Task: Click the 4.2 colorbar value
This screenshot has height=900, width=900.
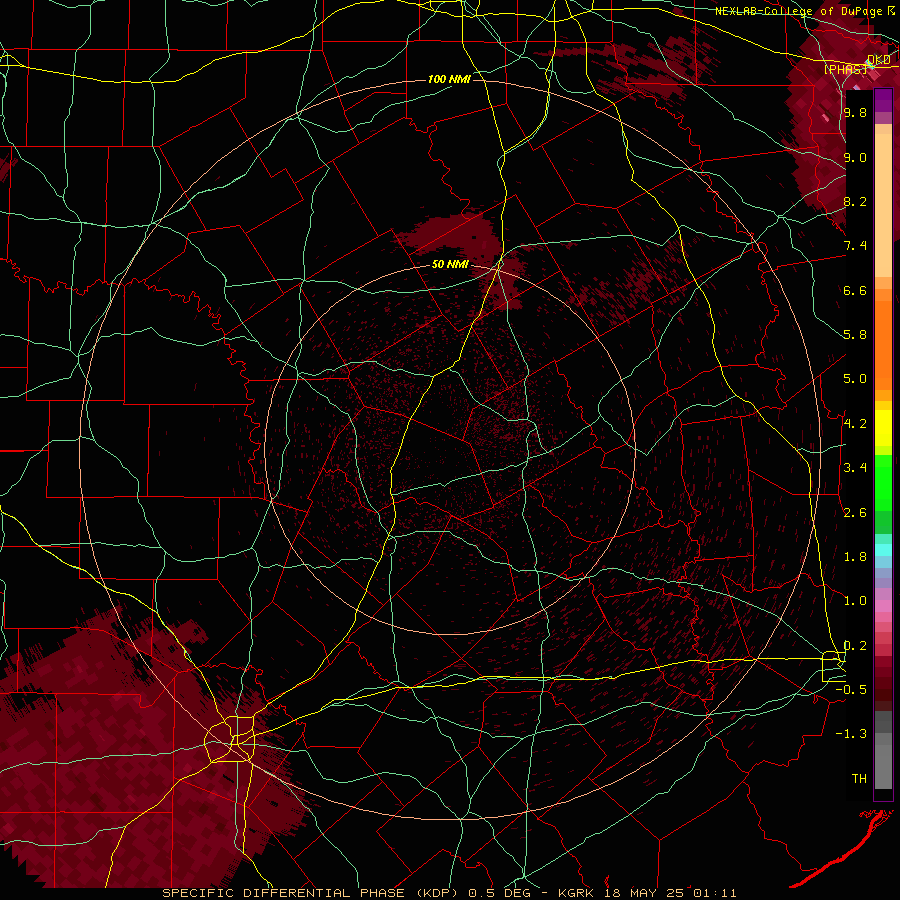Action: [855, 424]
